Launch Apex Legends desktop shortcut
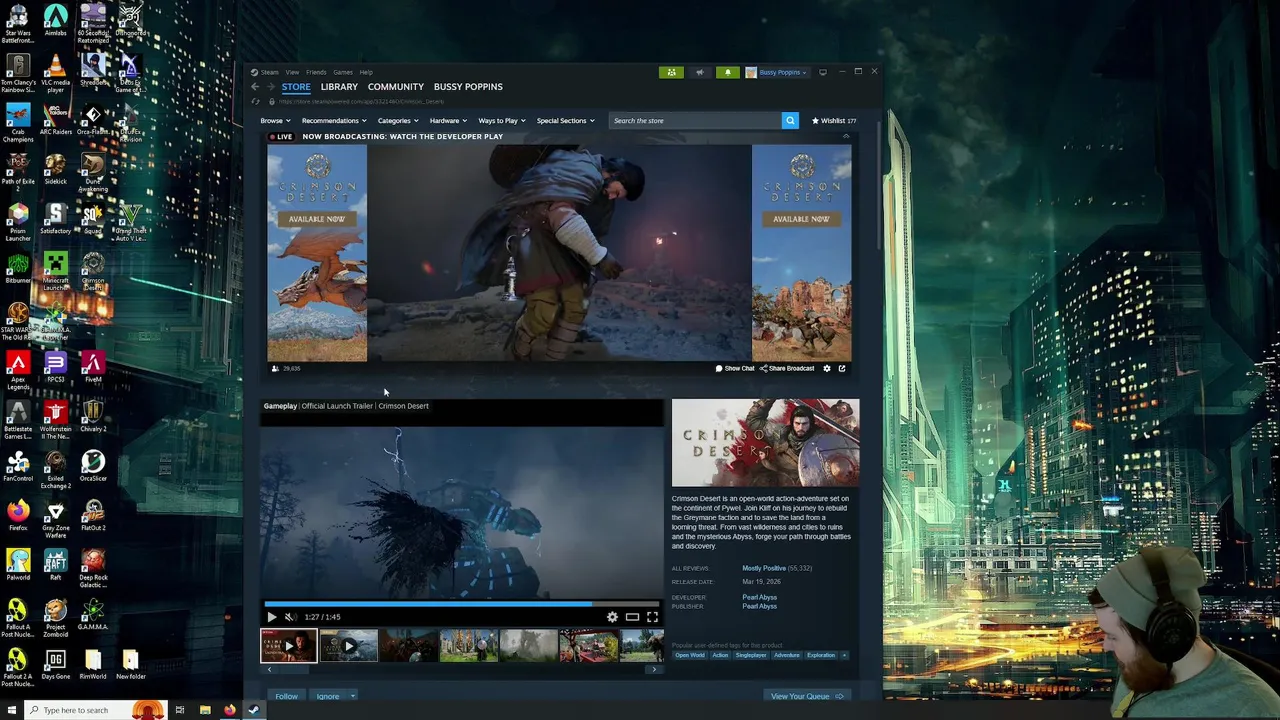1280x720 pixels. 17,370
